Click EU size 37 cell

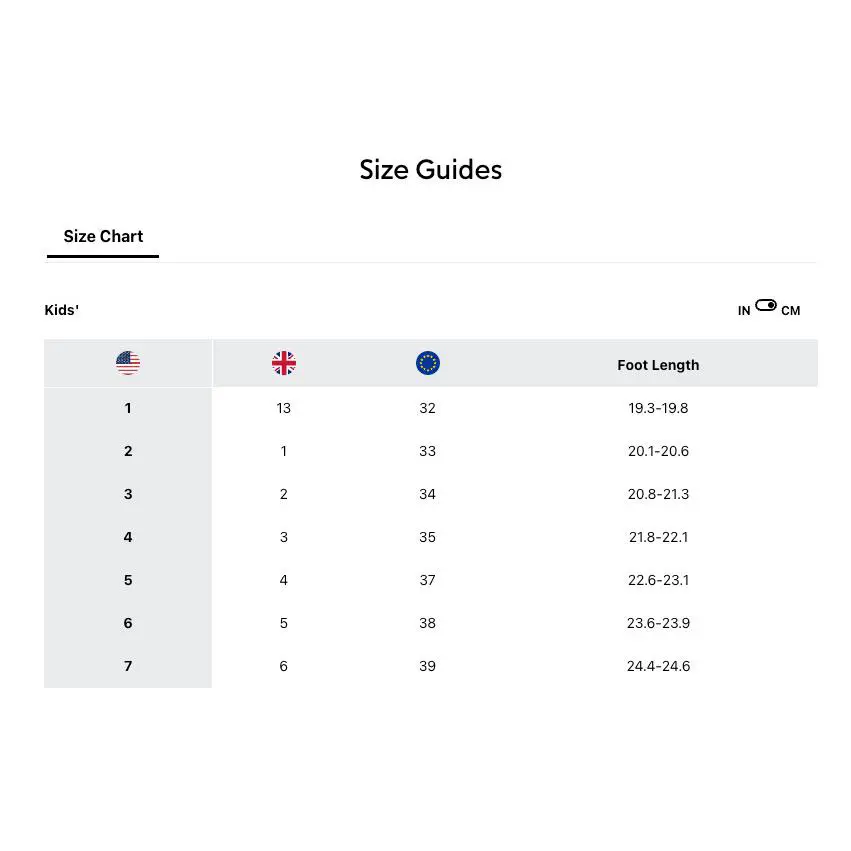pos(427,580)
